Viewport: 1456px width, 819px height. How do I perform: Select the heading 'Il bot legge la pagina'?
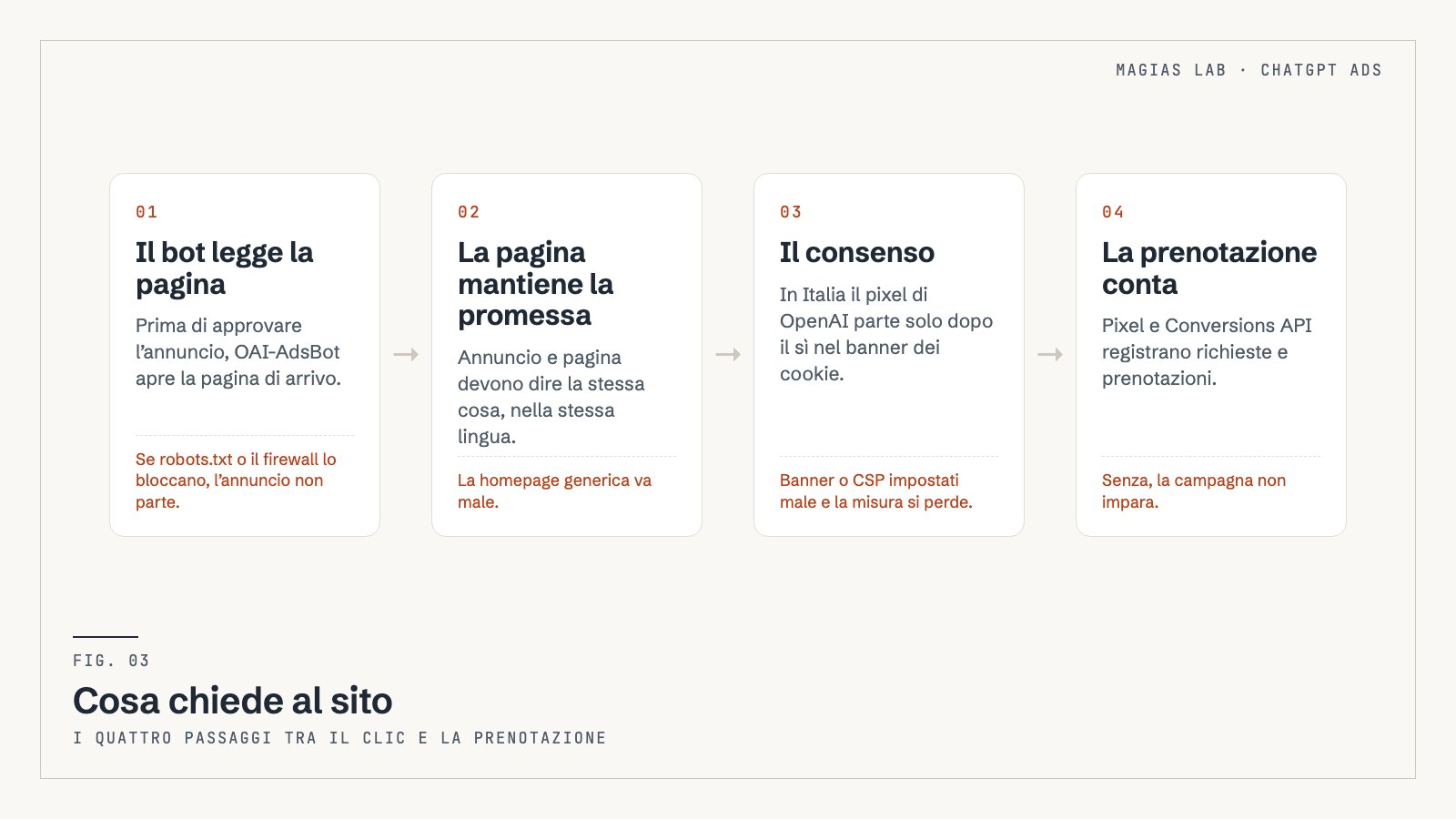(225, 268)
